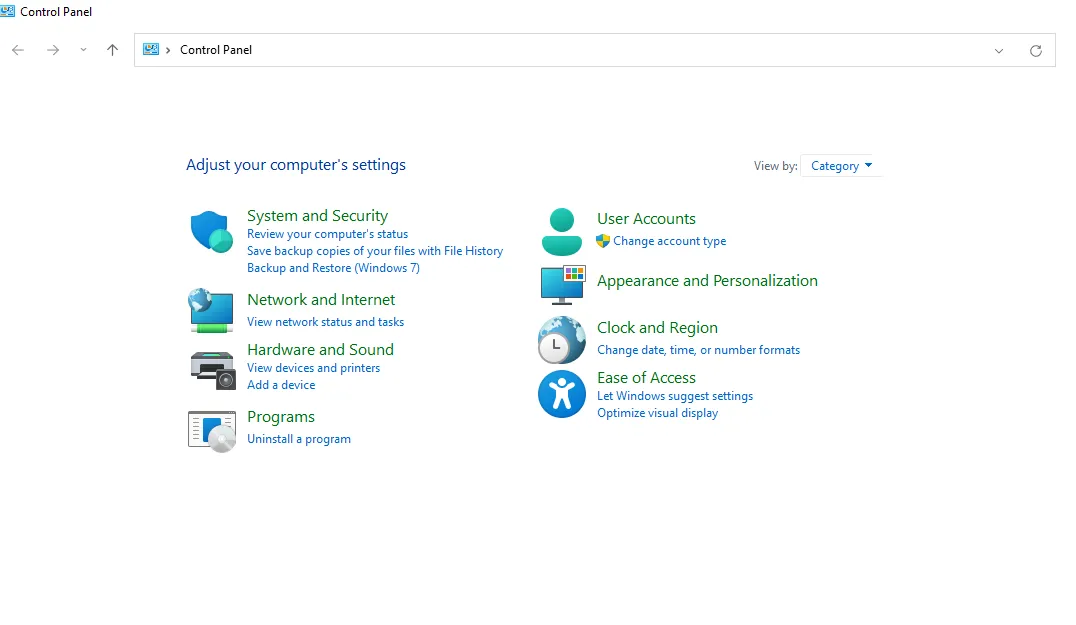Screen dimensions: 1076x625
Task: Open the System and Security shield icon
Action: [211, 232]
